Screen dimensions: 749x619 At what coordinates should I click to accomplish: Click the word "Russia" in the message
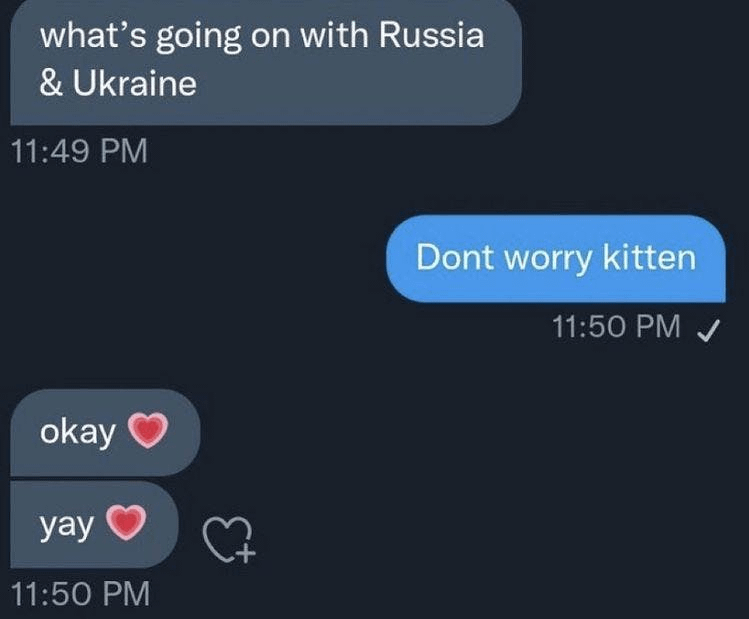(431, 37)
